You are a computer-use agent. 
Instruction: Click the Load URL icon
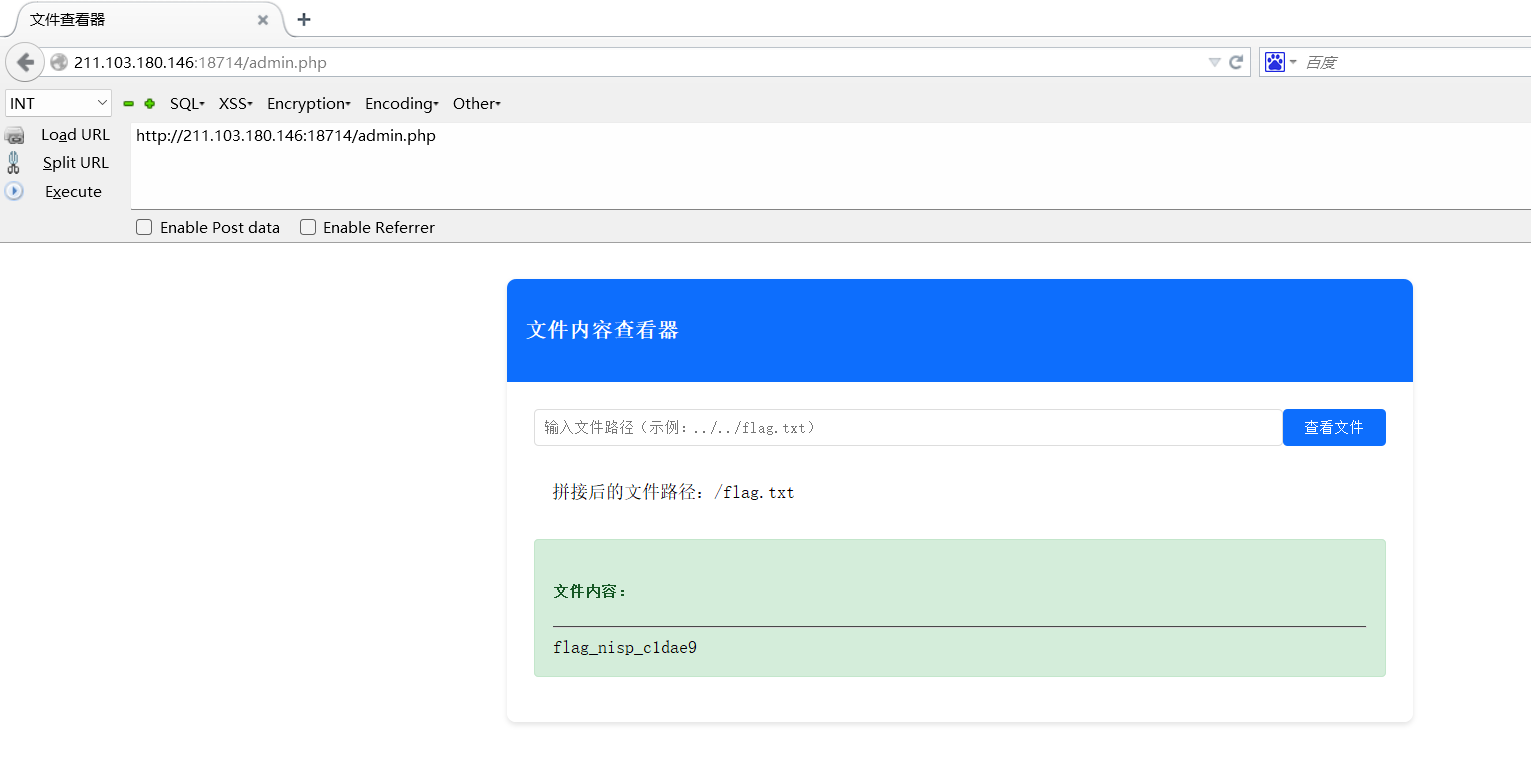pyautogui.click(x=14, y=135)
